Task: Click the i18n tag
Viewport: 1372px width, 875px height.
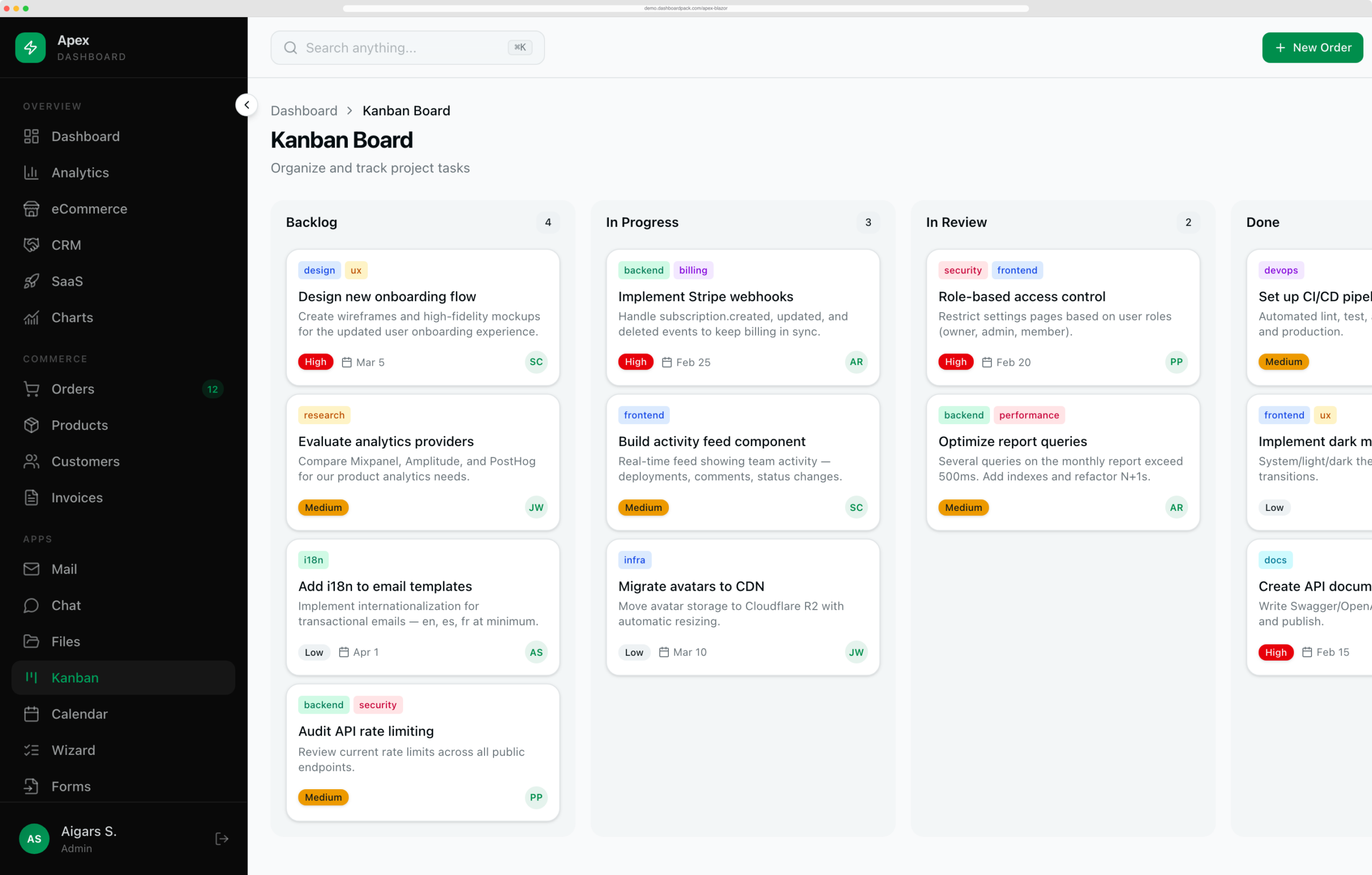Action: (x=313, y=560)
